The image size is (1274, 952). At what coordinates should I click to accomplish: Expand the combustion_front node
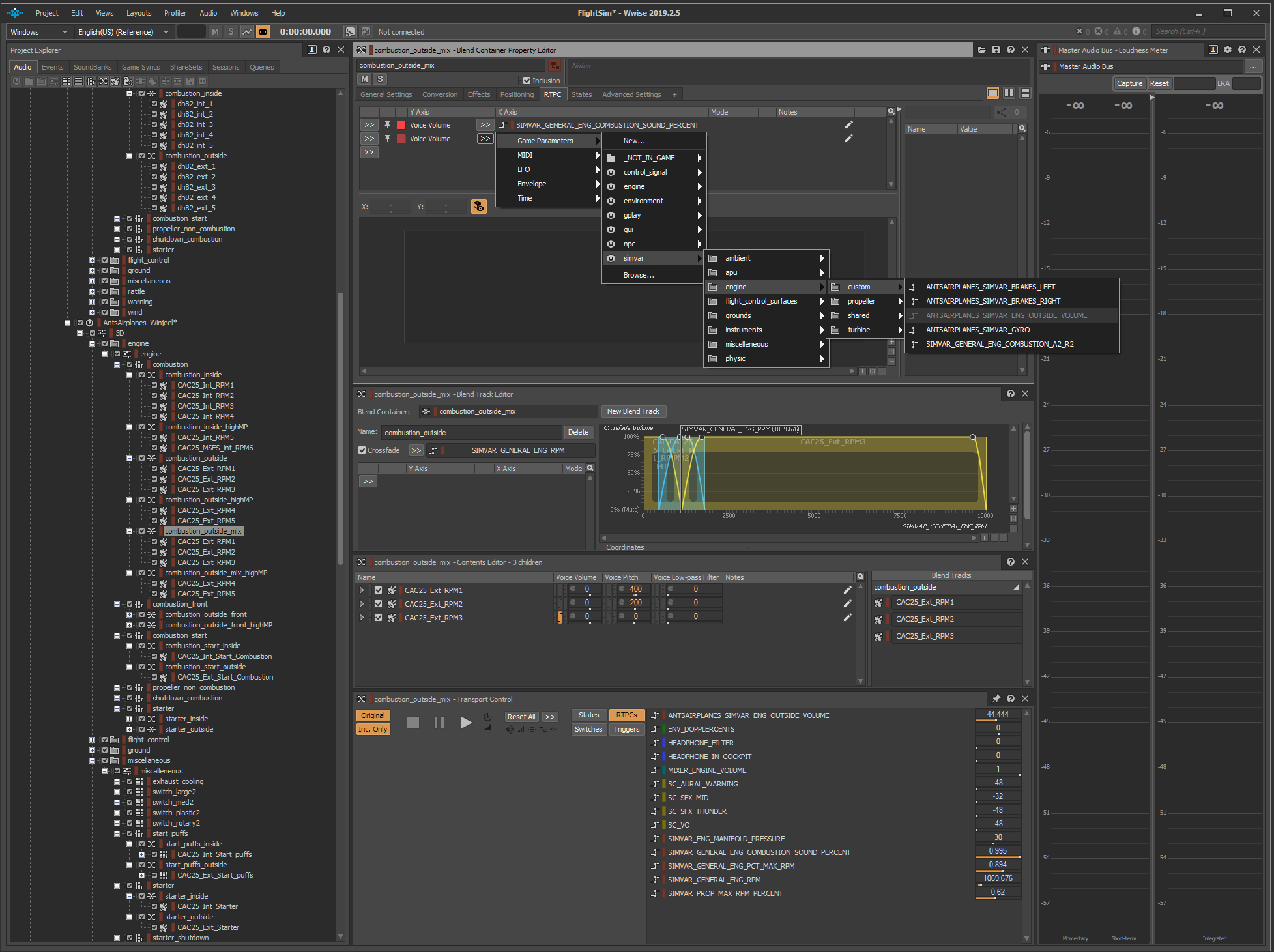click(117, 604)
